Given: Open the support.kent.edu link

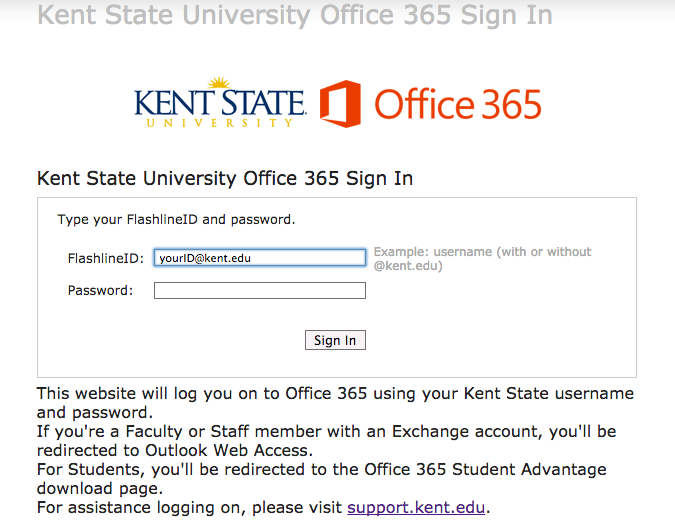Looking at the screenshot, I should pyautogui.click(x=416, y=508).
